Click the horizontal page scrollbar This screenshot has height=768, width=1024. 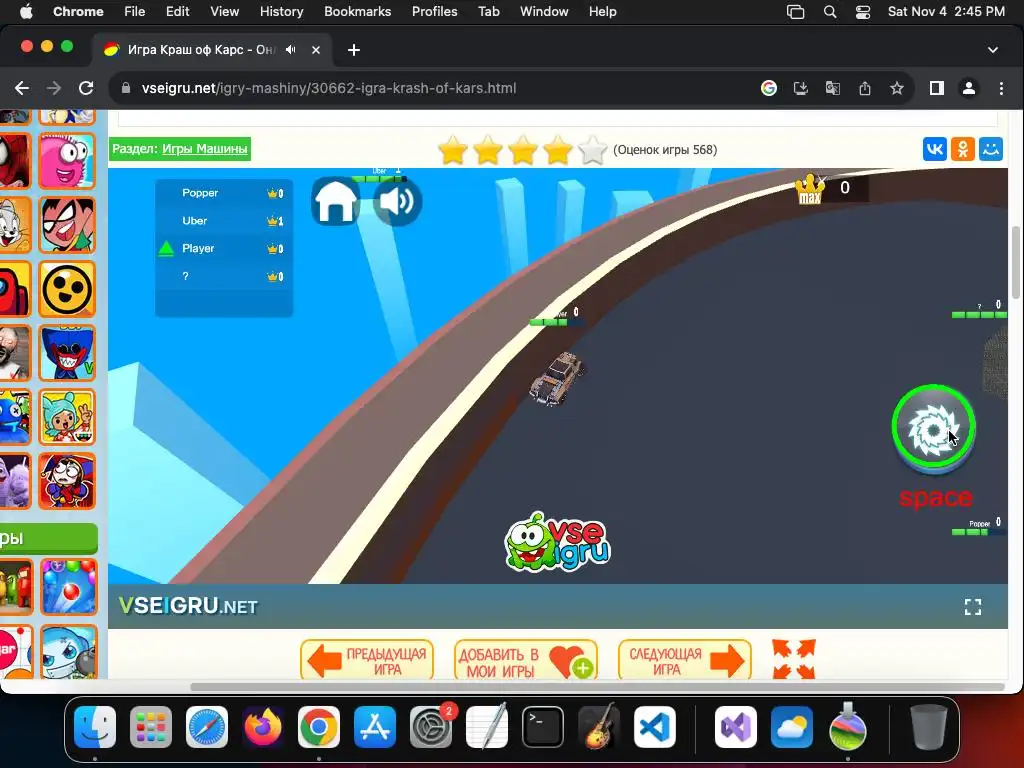[x=597, y=686]
